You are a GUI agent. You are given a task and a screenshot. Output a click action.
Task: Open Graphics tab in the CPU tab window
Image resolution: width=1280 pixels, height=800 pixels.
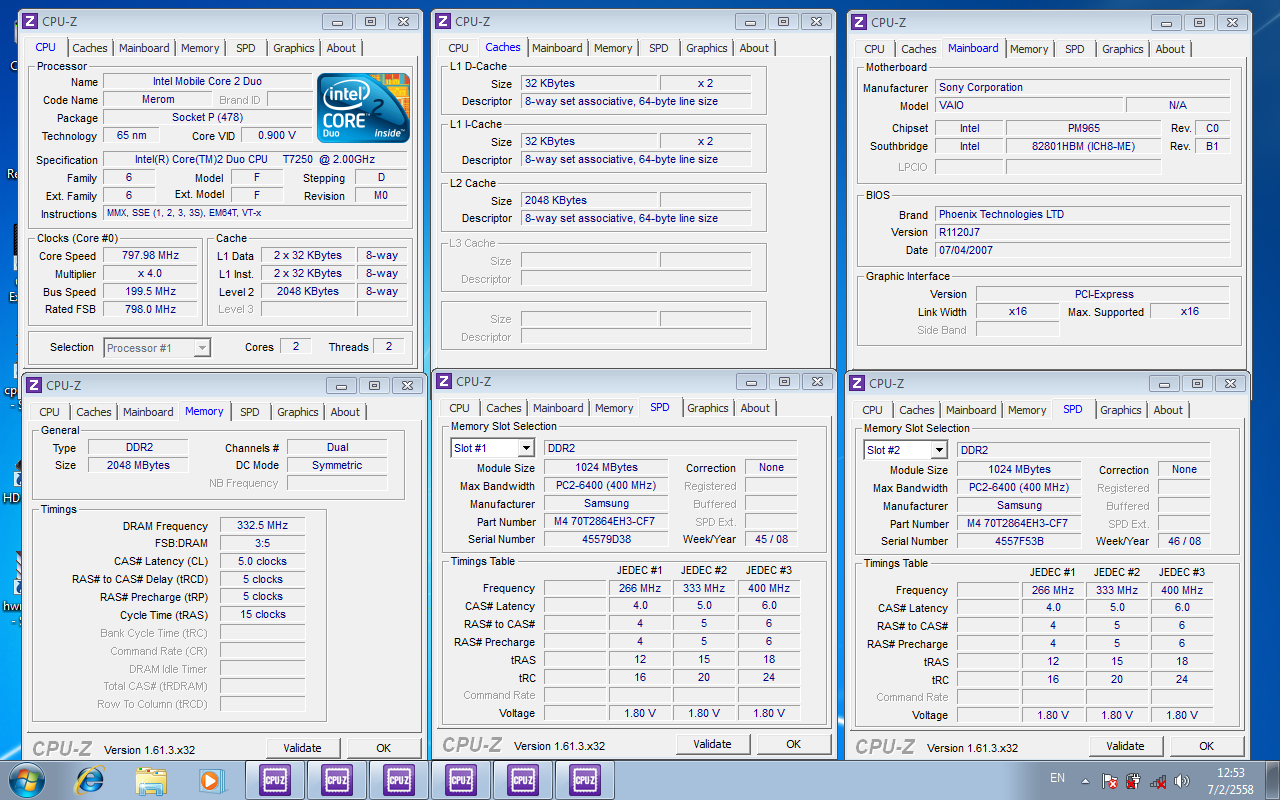[294, 48]
